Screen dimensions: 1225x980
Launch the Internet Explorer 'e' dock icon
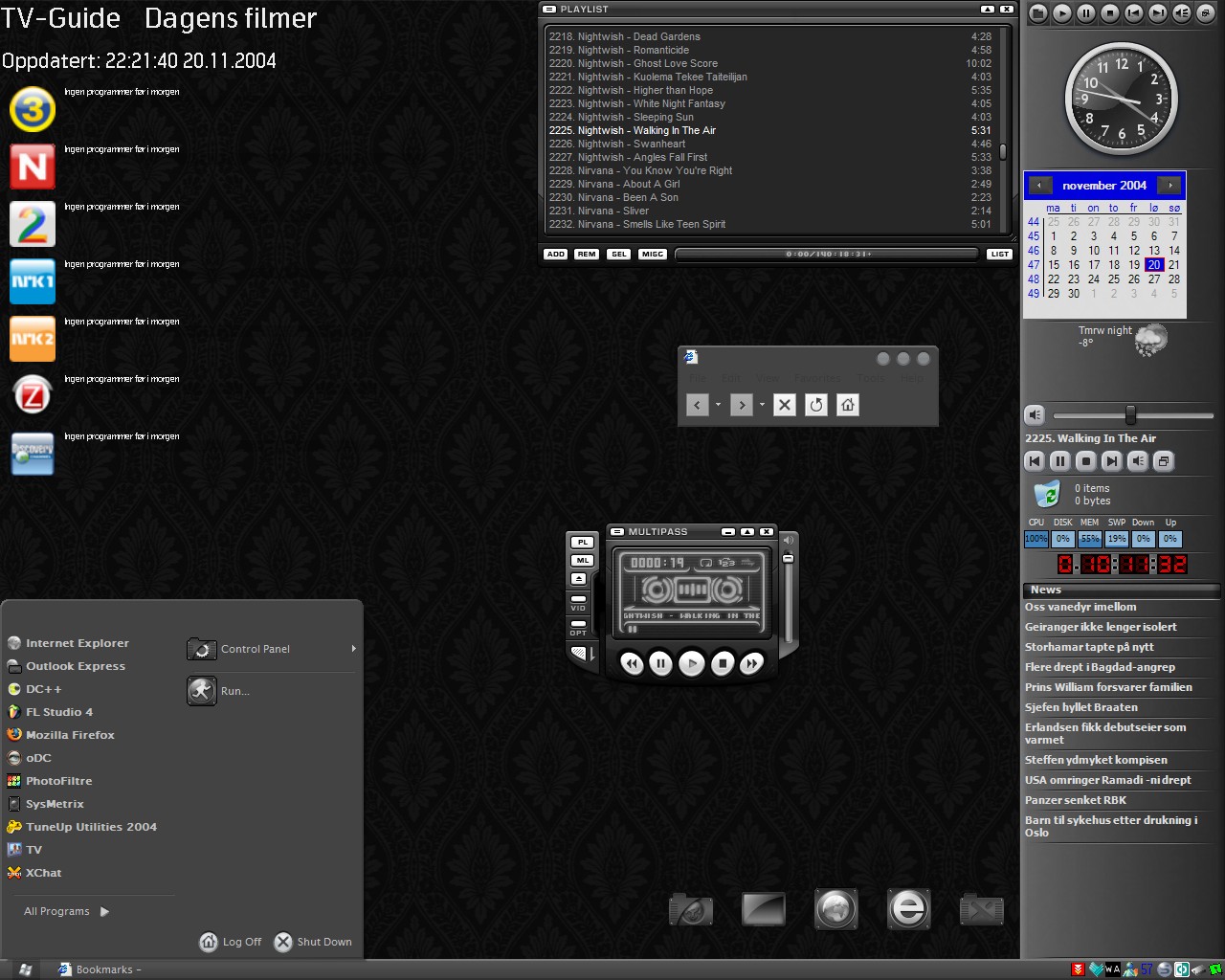click(x=908, y=909)
